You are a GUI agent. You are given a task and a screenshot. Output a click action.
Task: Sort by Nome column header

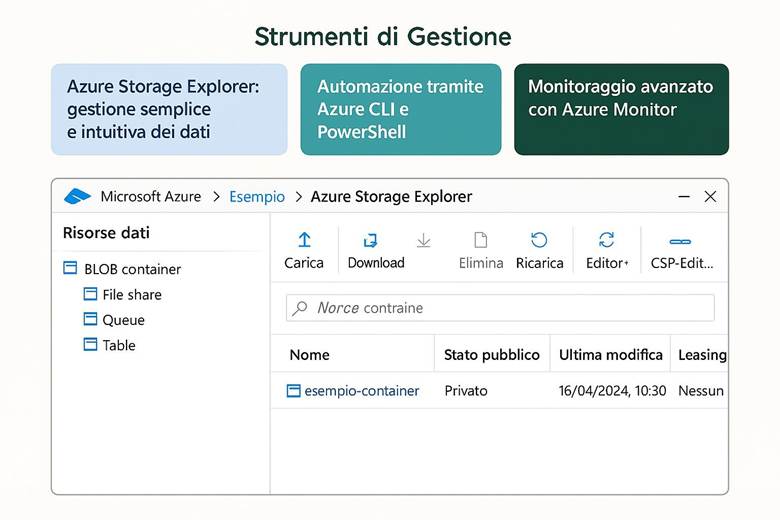point(309,355)
